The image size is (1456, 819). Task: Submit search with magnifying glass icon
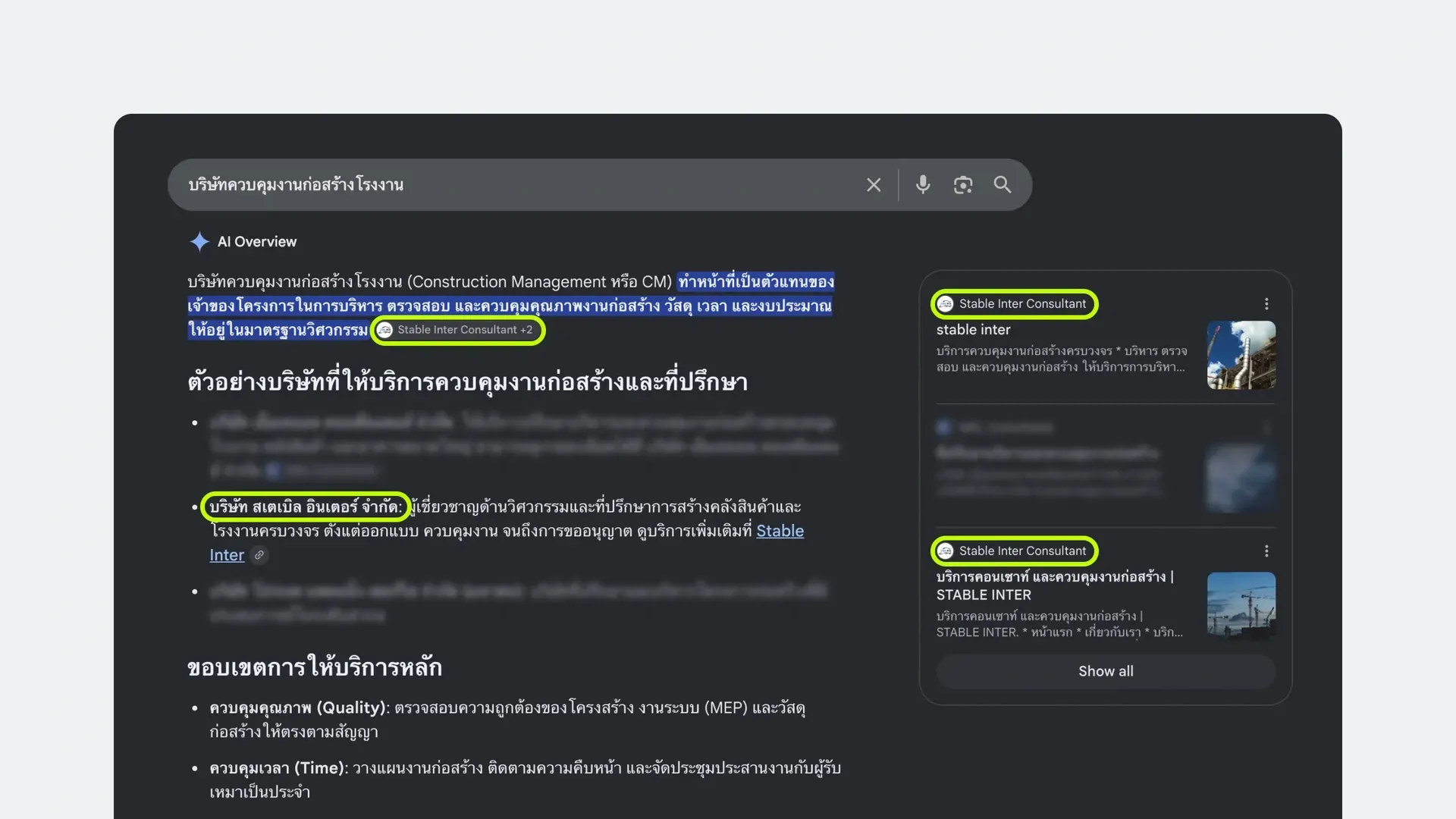[1003, 184]
